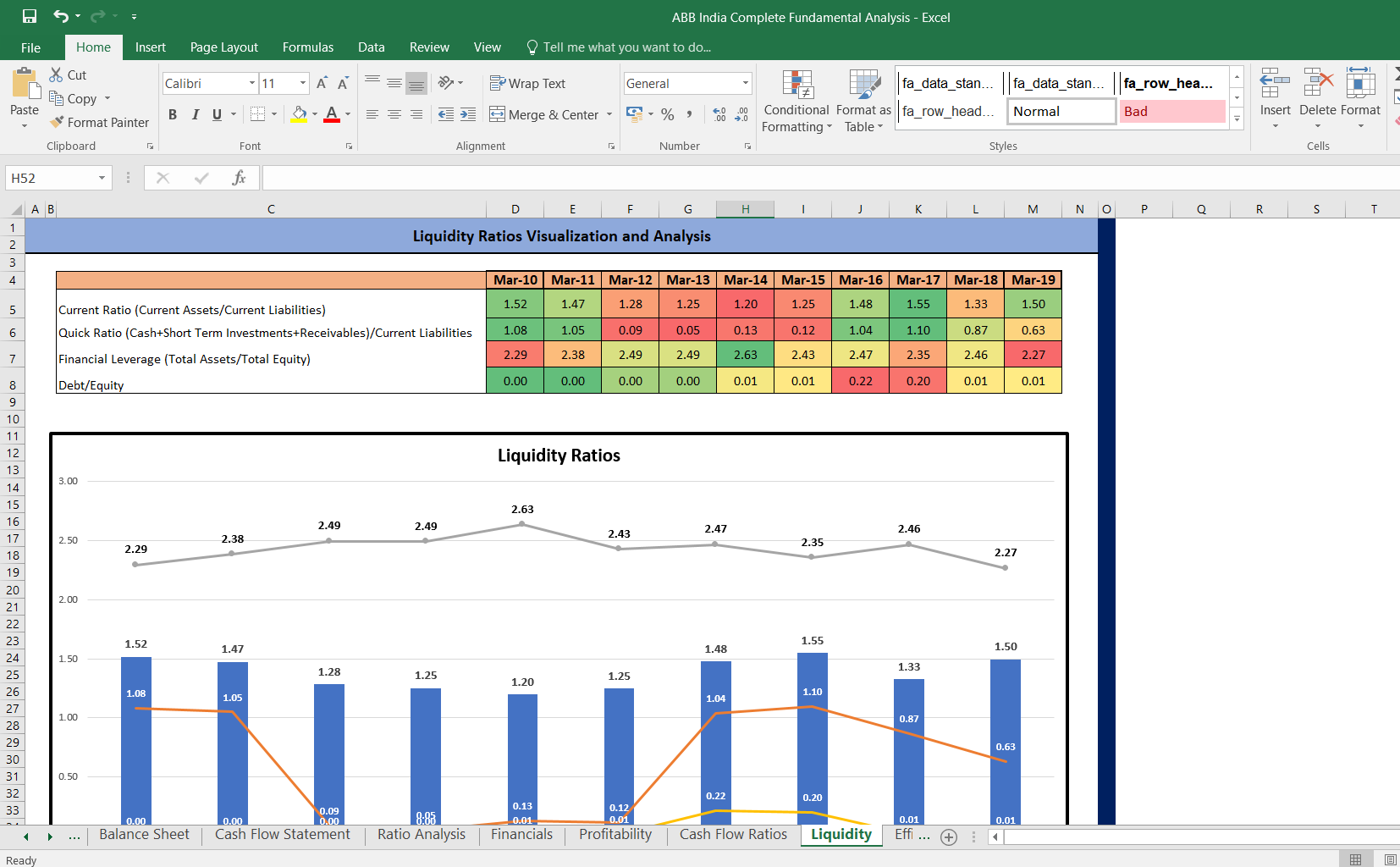Apply the Bad cell style

click(1172, 111)
